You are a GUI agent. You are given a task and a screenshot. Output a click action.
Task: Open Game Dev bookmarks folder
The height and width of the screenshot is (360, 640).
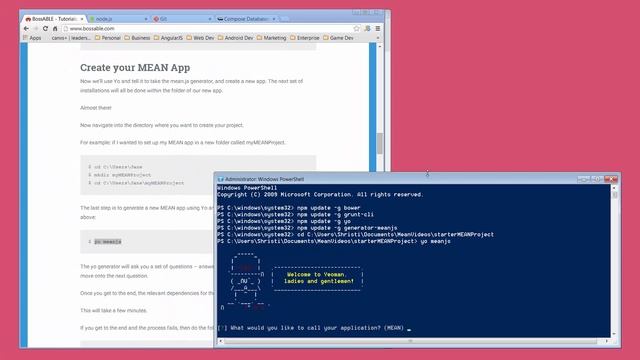tap(338, 38)
